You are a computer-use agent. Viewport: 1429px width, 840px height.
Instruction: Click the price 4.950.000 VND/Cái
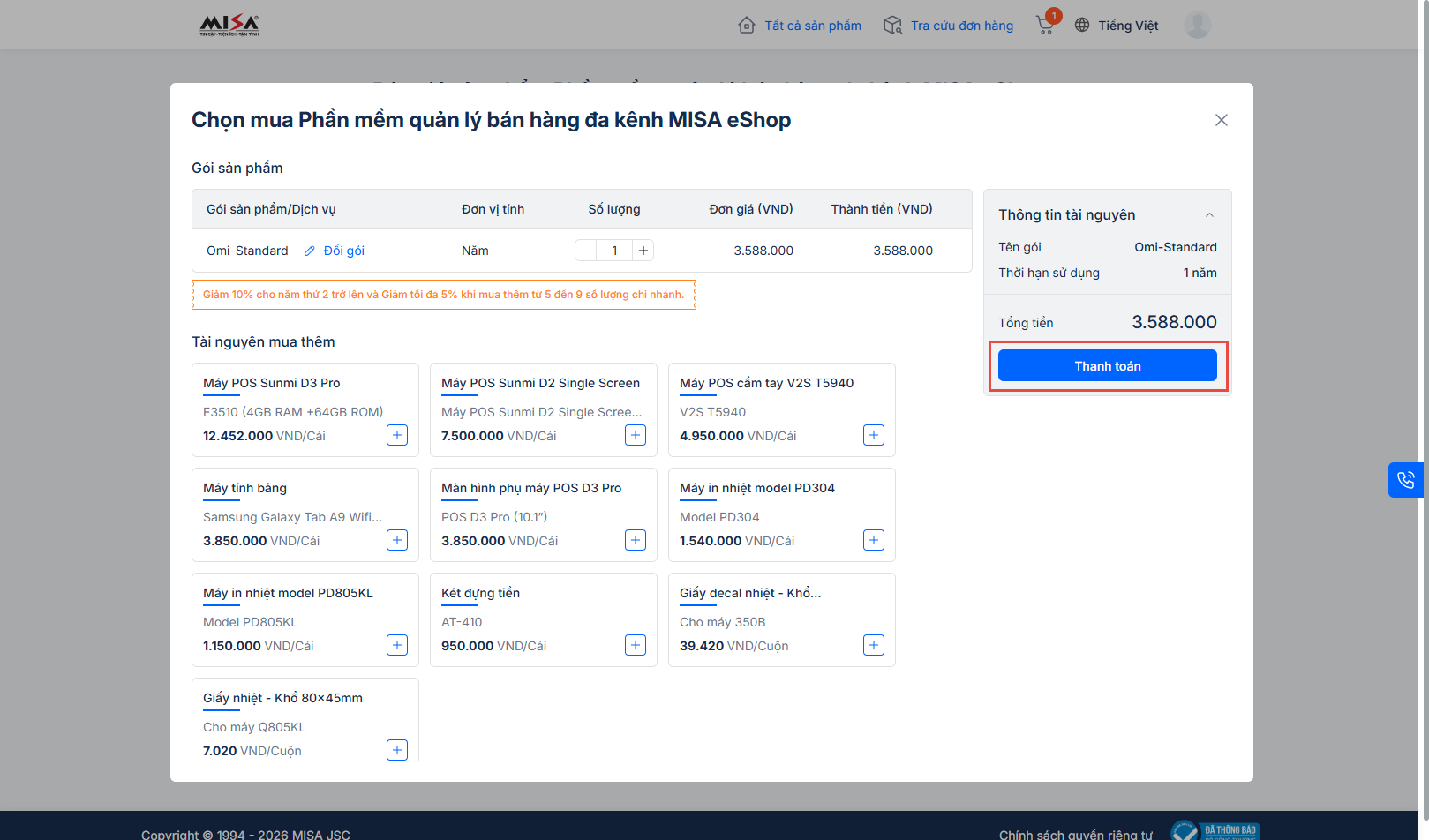(738, 436)
